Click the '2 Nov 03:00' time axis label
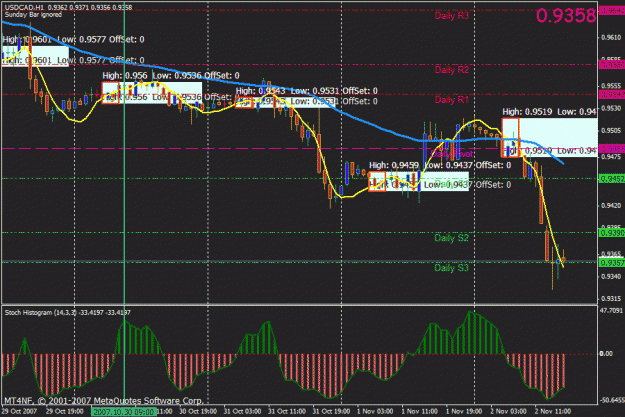The height and width of the screenshot is (417, 625). 509,411
